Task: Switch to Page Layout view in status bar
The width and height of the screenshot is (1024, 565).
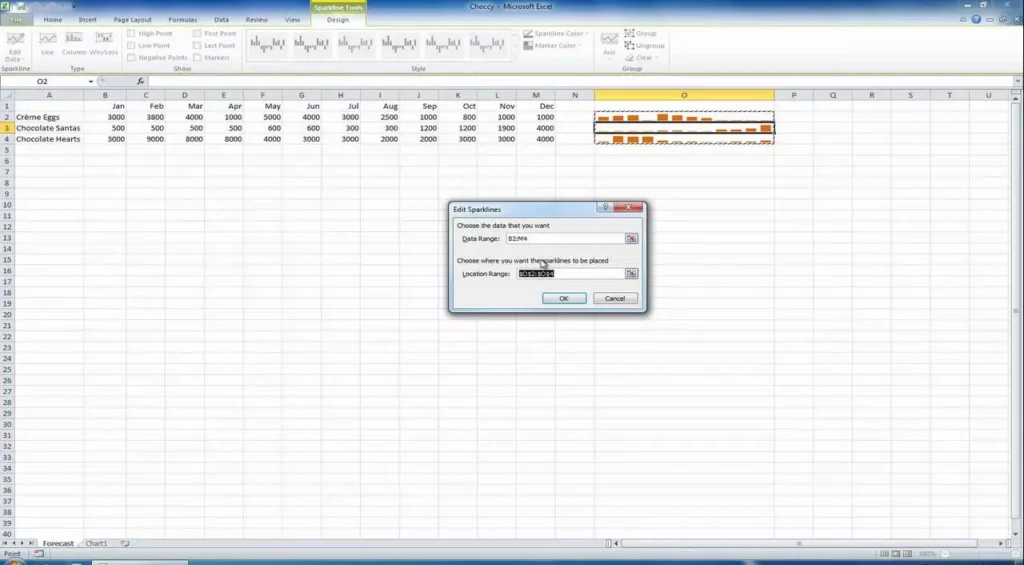Action: [896, 554]
